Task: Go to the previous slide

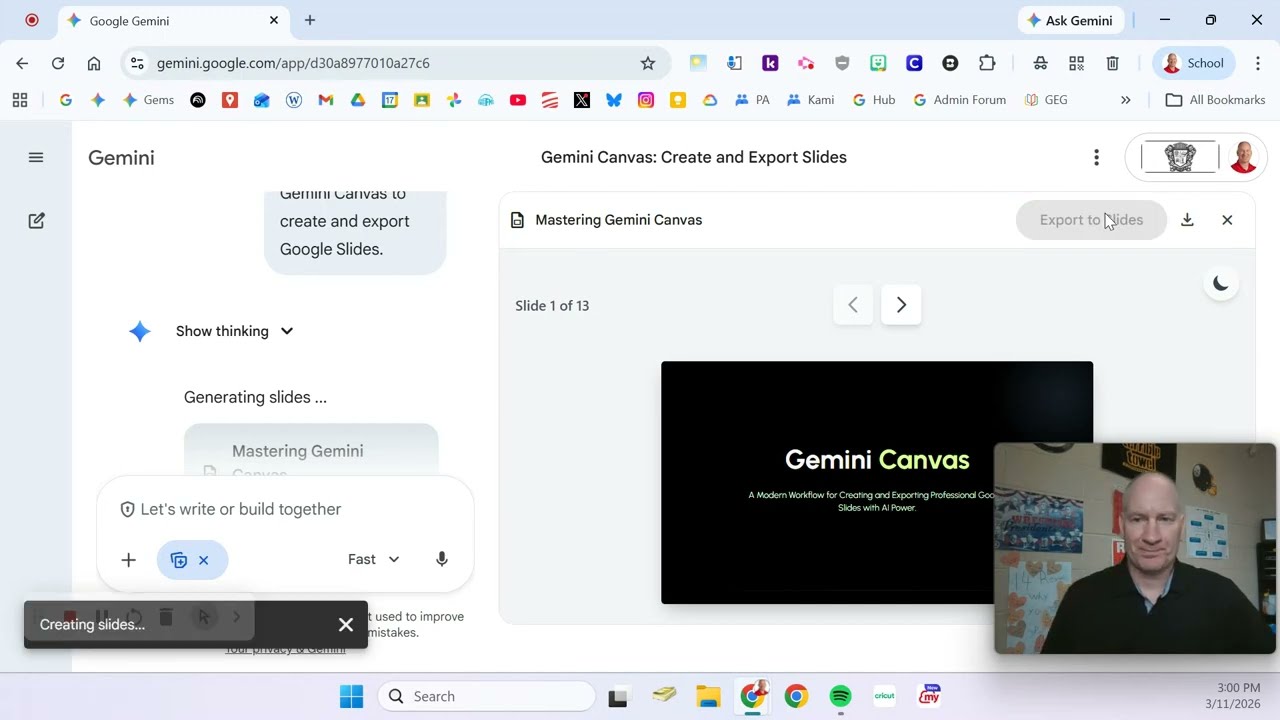Action: pyautogui.click(x=853, y=305)
